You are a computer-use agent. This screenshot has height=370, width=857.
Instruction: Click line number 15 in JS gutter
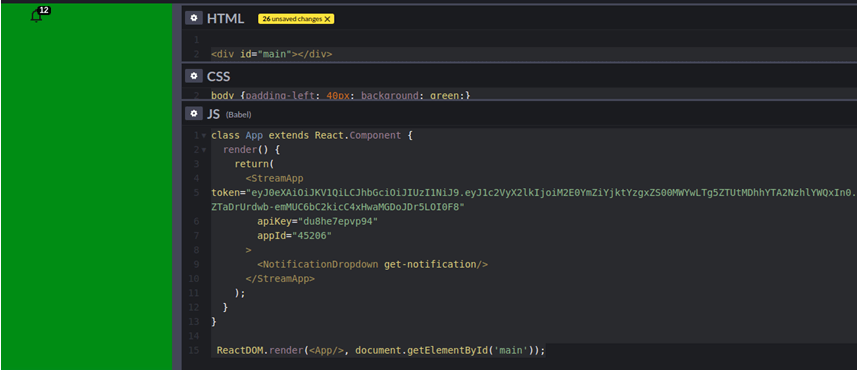point(195,350)
